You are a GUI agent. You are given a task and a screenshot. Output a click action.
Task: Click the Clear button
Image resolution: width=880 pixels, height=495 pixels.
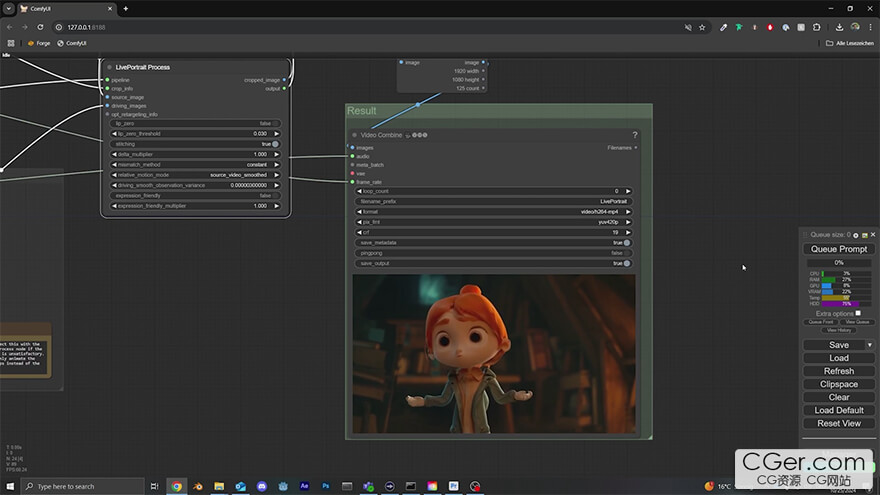(x=838, y=397)
